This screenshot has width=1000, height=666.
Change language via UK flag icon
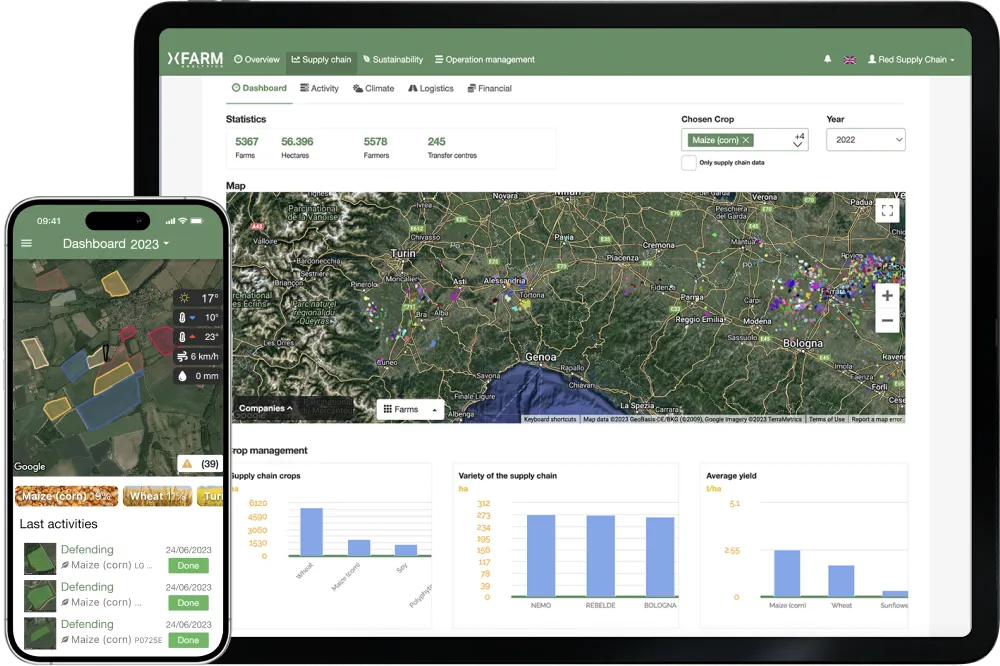point(849,60)
